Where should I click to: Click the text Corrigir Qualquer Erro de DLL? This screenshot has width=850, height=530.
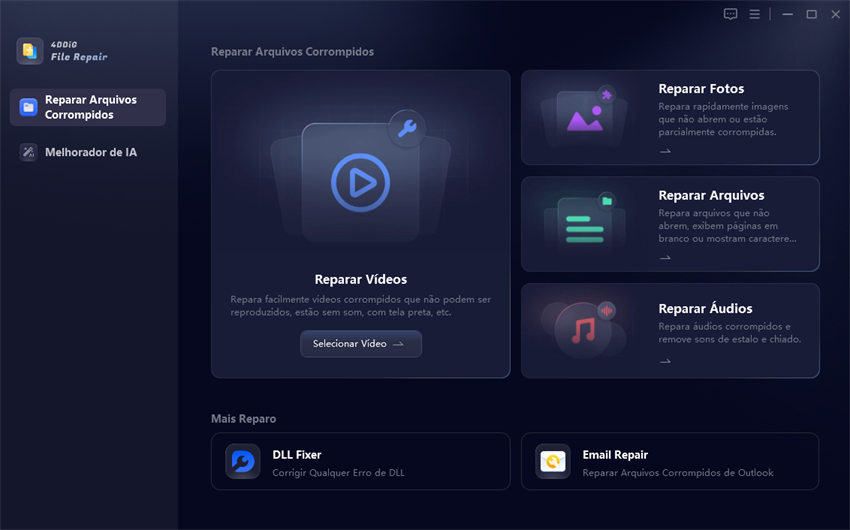[338, 473]
